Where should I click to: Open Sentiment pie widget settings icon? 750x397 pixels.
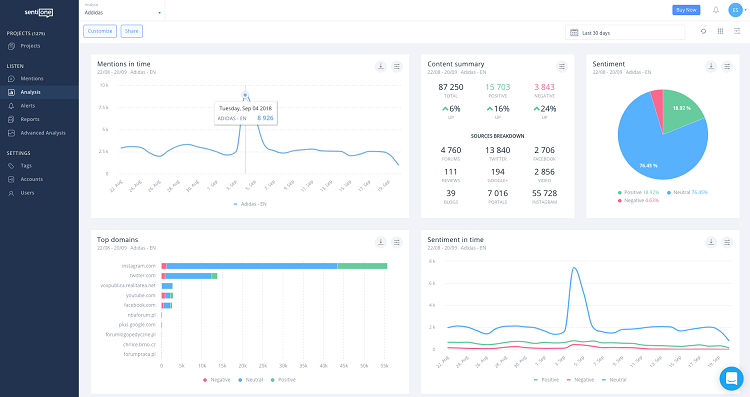(x=727, y=66)
